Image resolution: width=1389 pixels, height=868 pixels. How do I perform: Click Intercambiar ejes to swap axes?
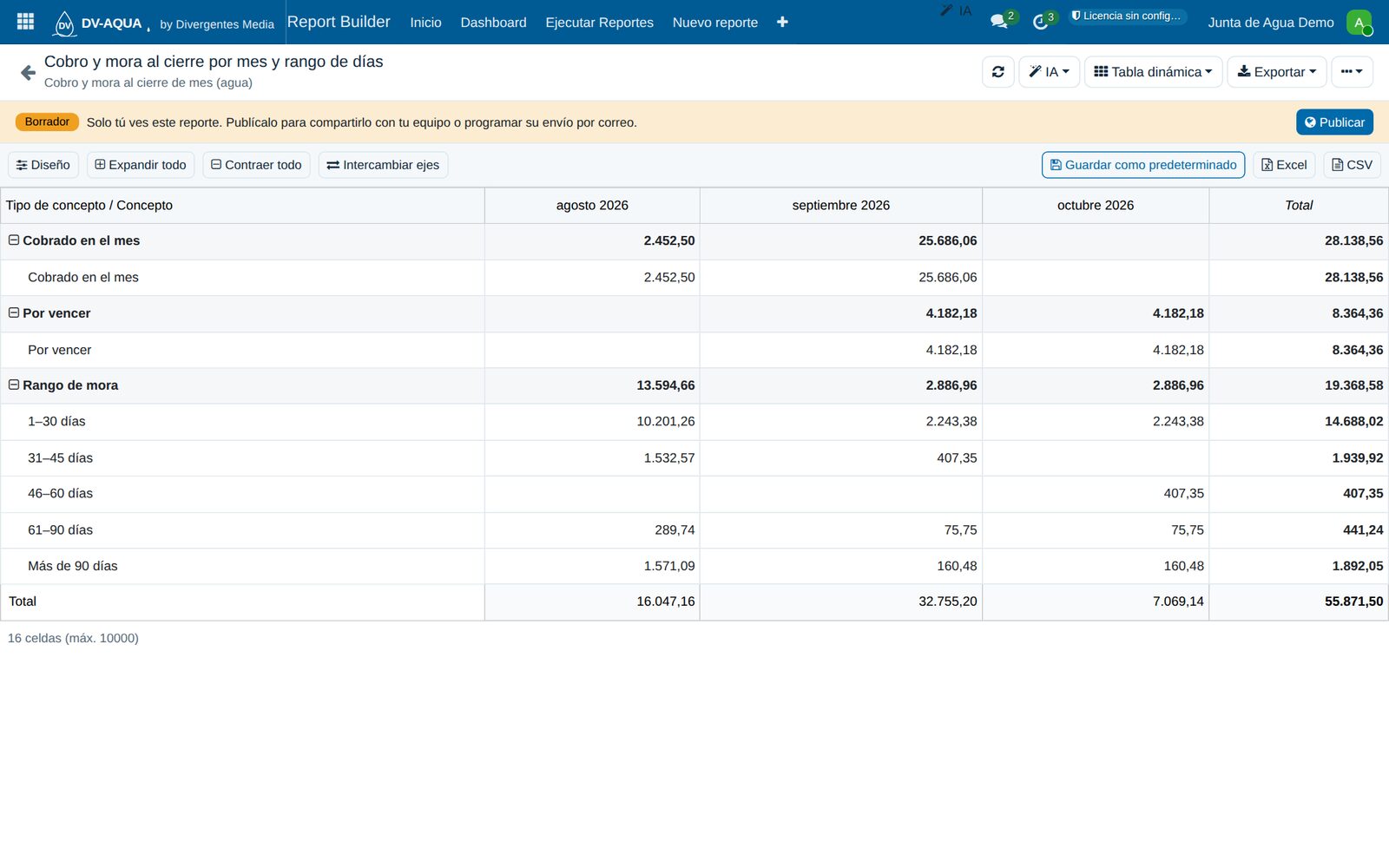(x=383, y=165)
